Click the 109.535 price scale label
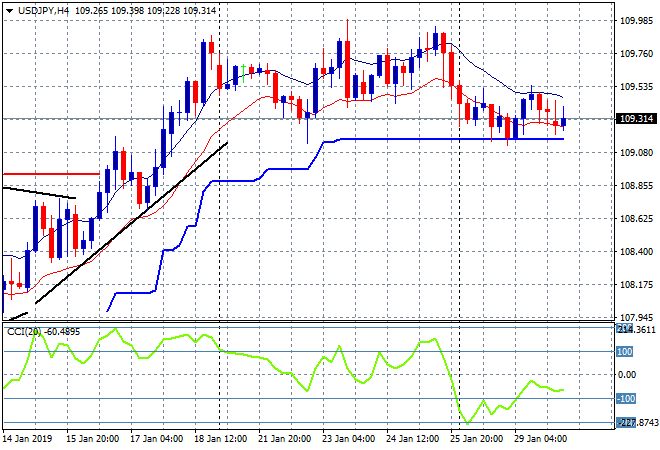This screenshot has width=660, height=450. (637, 87)
